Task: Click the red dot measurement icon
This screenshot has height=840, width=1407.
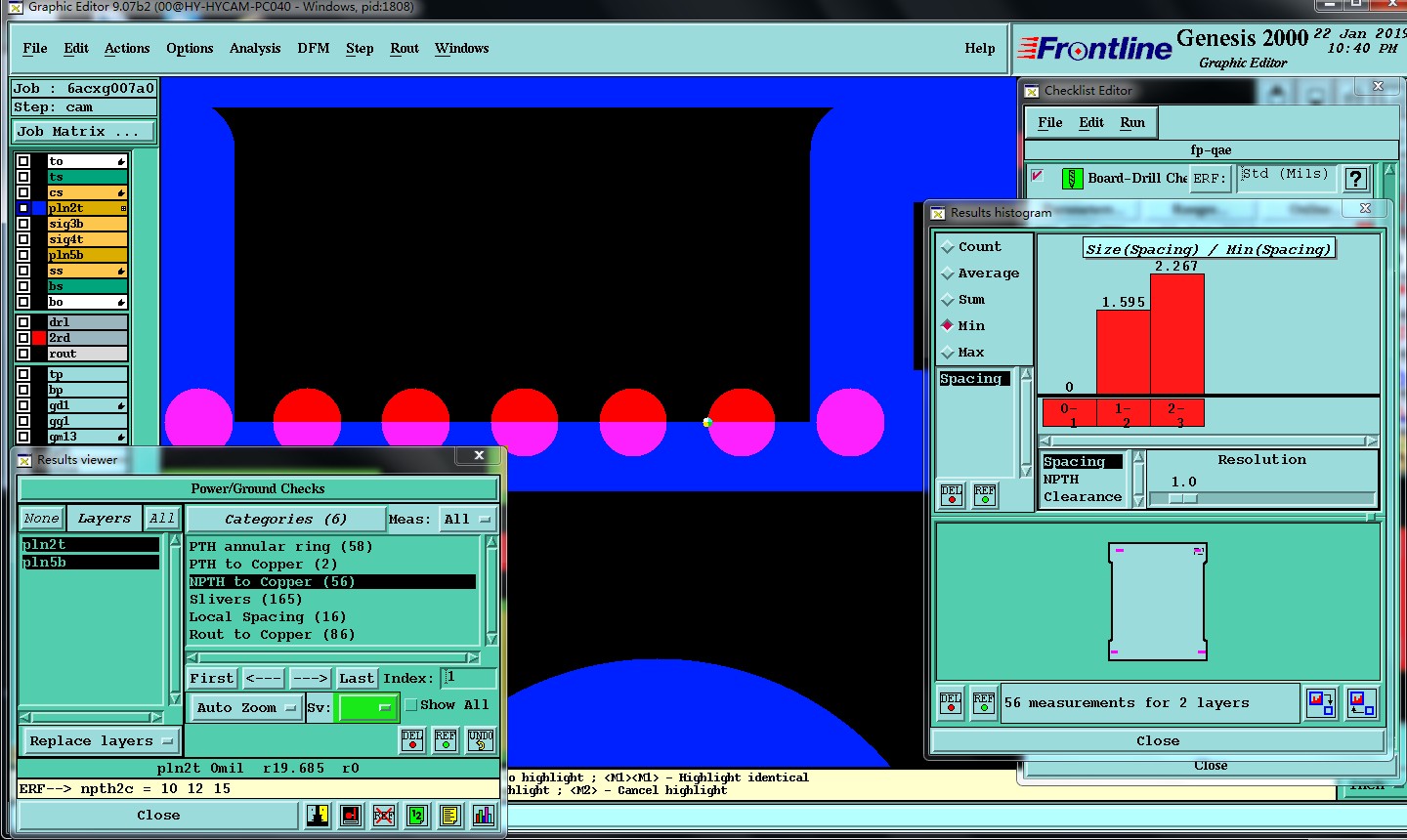Action: (x=351, y=815)
